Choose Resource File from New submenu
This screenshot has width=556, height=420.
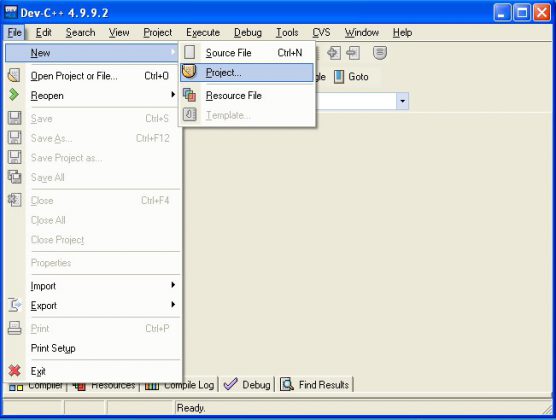247,95
